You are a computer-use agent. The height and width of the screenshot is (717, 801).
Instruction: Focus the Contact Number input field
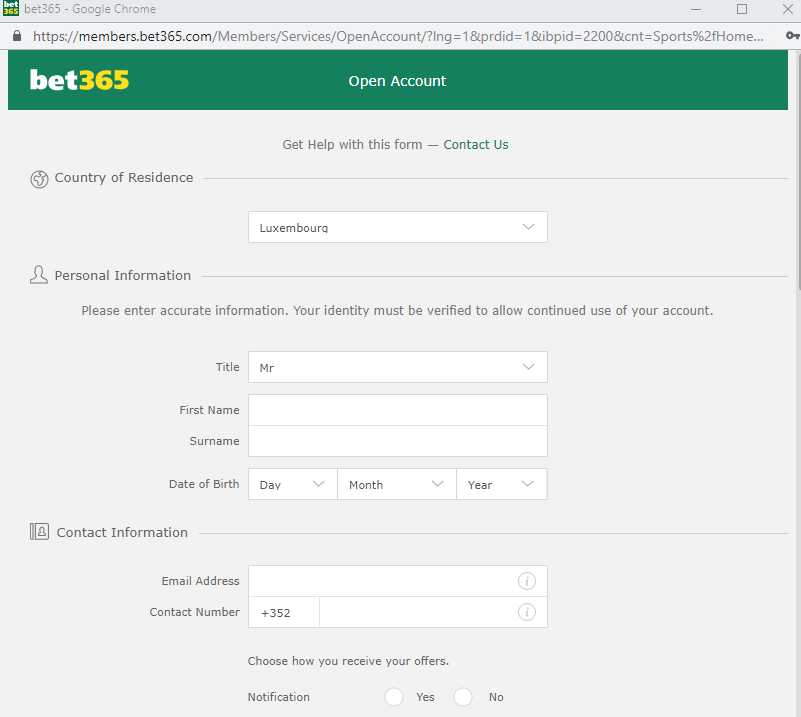(433, 612)
